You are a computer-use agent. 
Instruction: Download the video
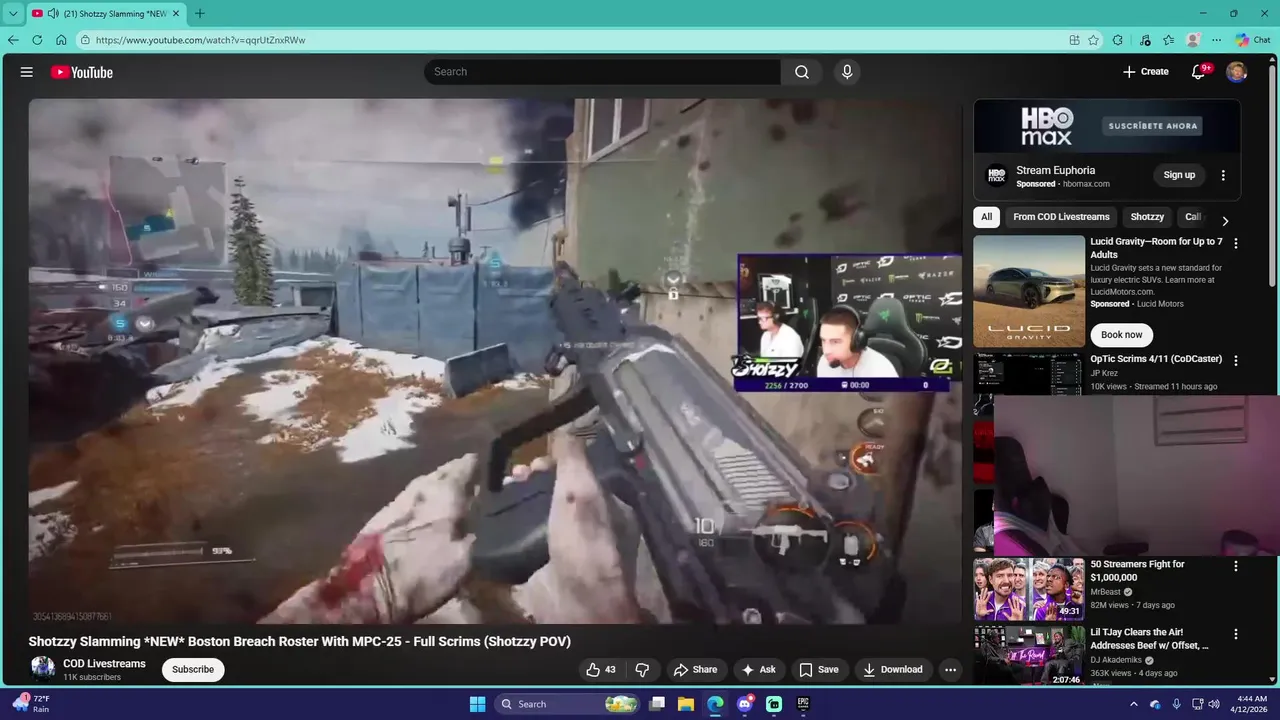click(x=892, y=670)
